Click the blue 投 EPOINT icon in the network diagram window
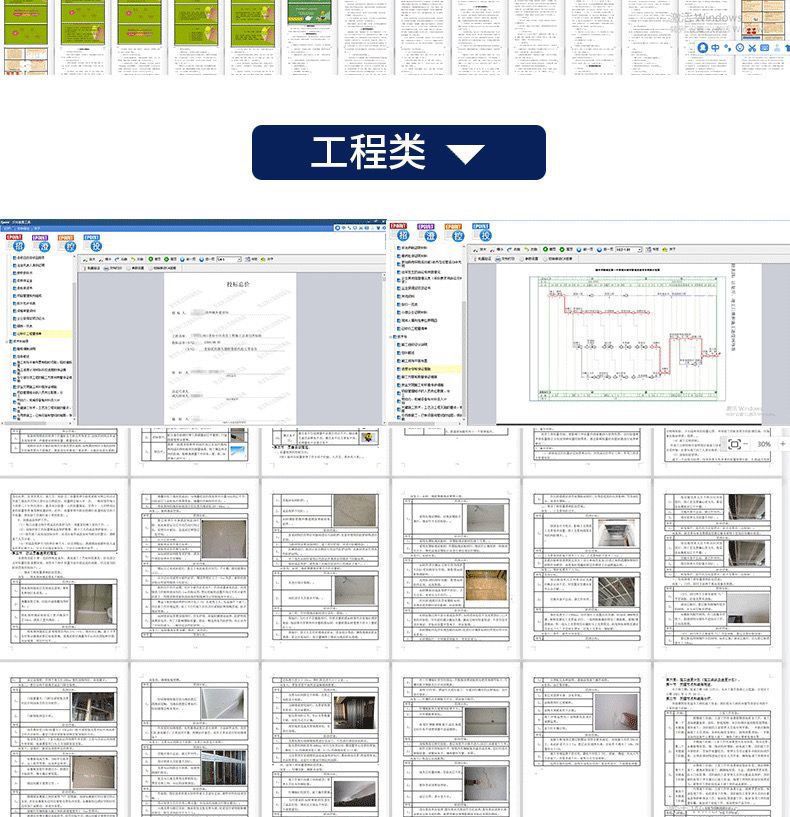The height and width of the screenshot is (817, 790). coord(482,232)
